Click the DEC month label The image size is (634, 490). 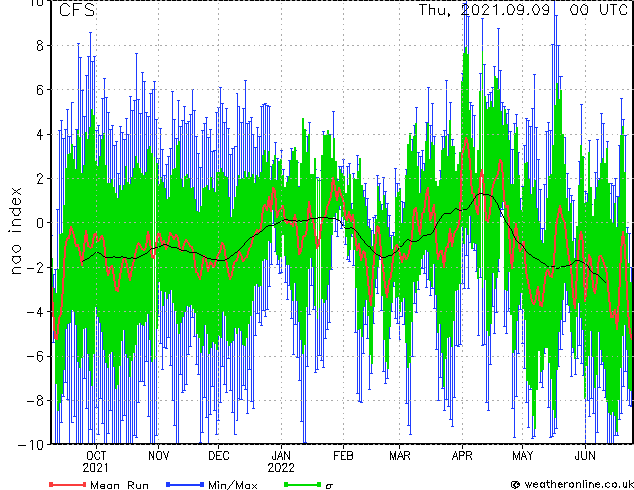[x=219, y=456]
